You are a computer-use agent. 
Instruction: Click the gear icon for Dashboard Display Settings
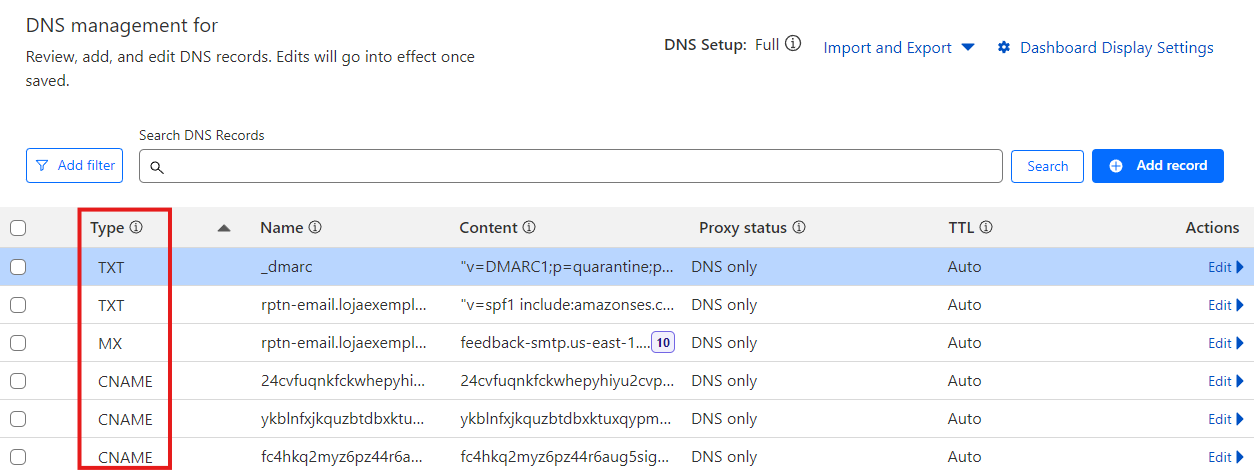pos(1004,48)
